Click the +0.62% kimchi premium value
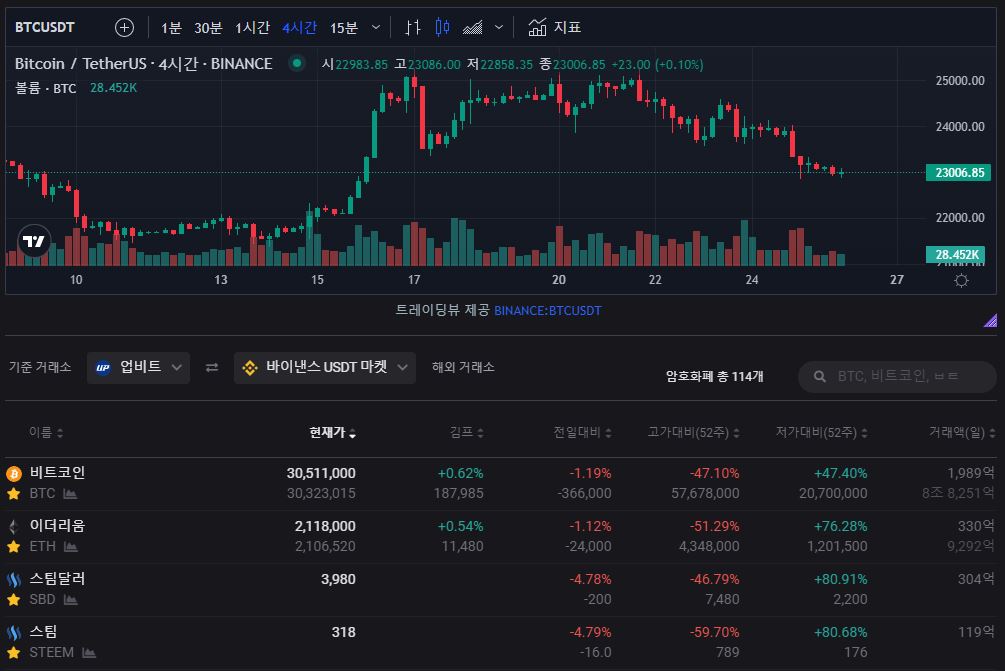 (460, 474)
